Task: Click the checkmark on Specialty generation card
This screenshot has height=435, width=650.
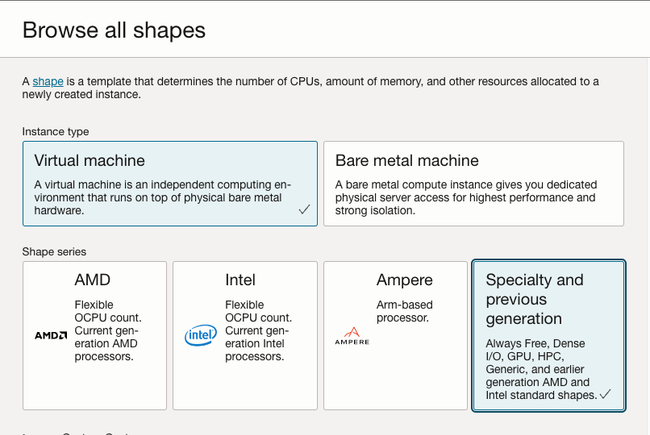Action: pos(605,394)
